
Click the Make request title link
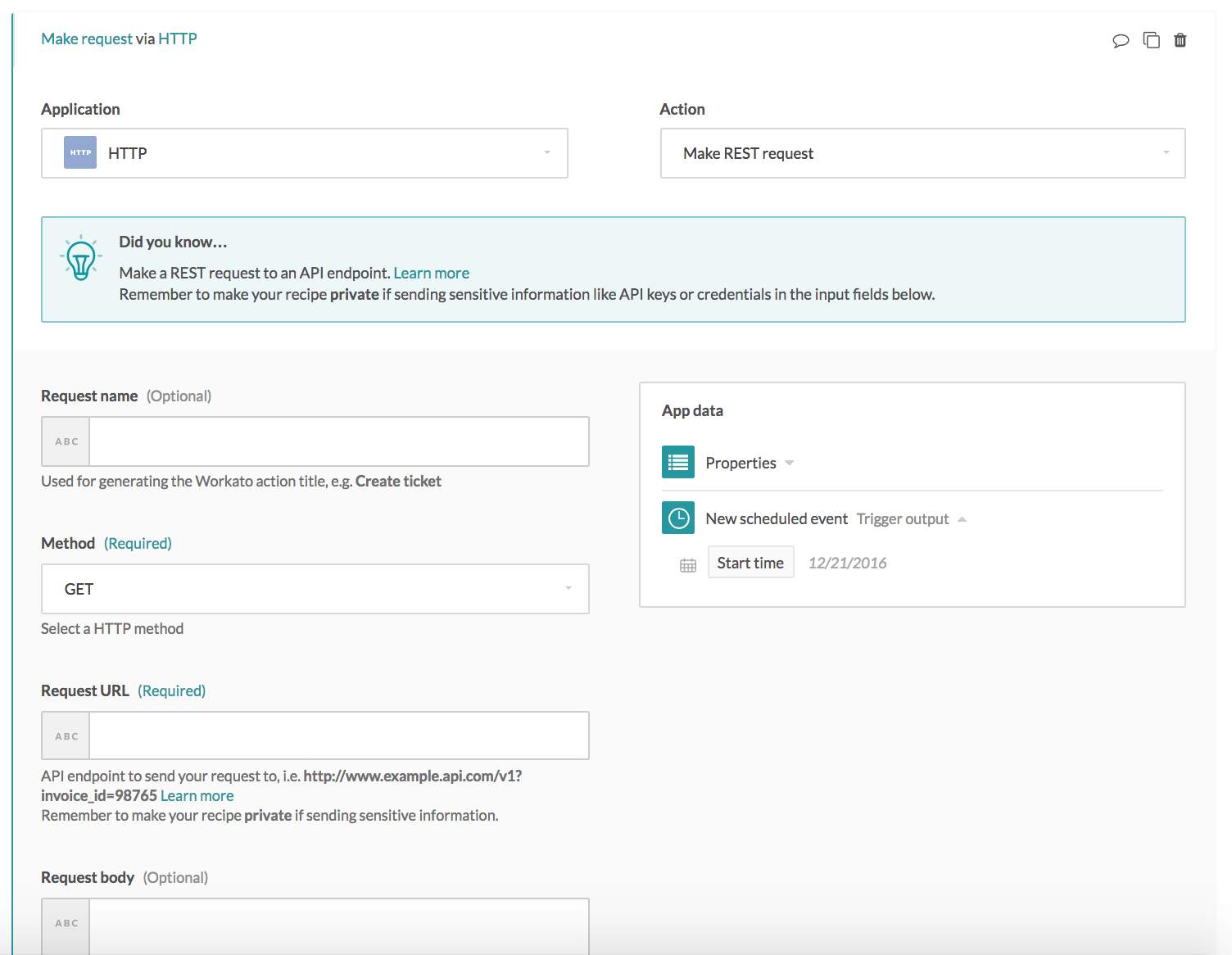tap(86, 38)
